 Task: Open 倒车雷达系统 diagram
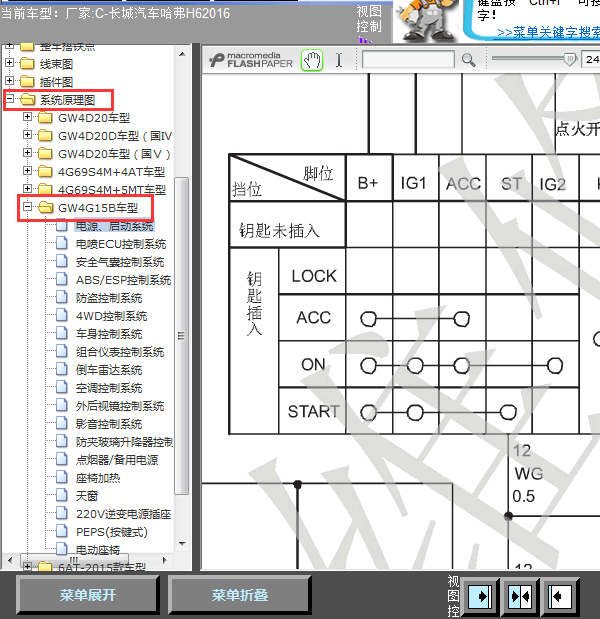(x=109, y=370)
